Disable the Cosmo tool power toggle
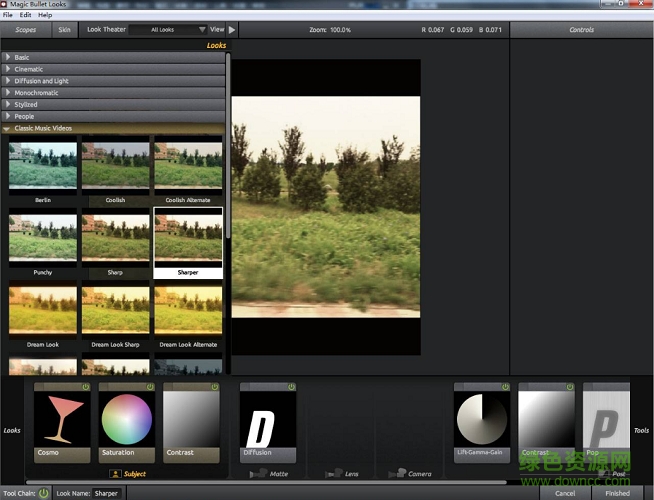Image resolution: width=654 pixels, height=500 pixels. (x=85, y=387)
